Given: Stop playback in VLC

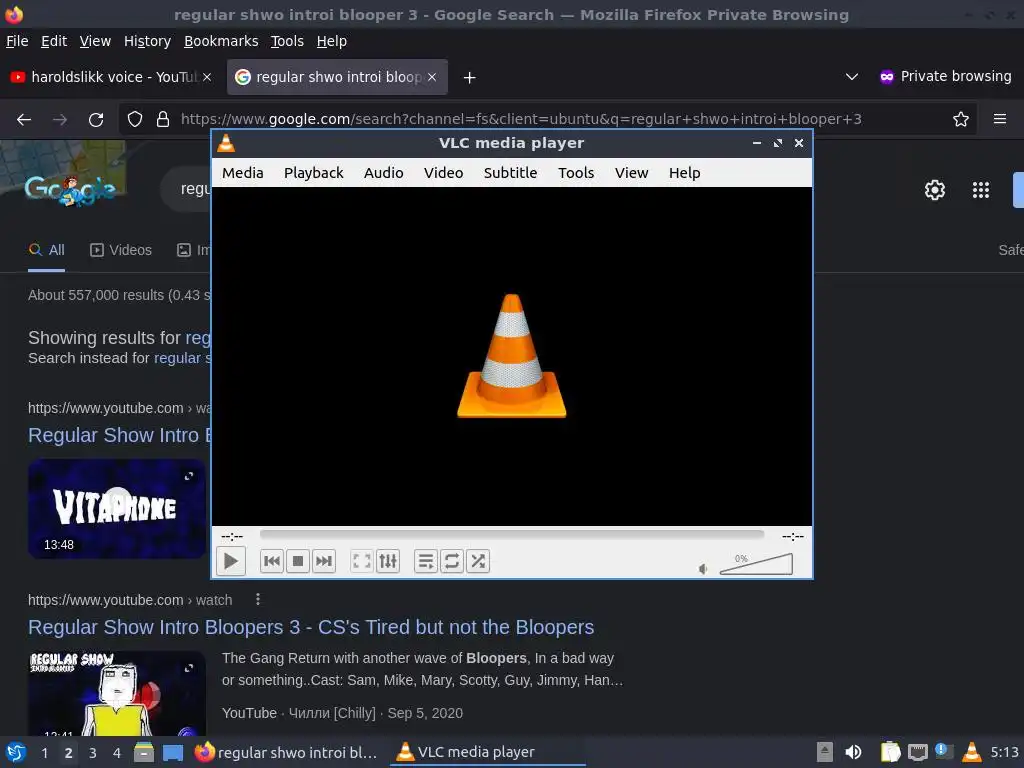Looking at the screenshot, I should [x=298, y=561].
